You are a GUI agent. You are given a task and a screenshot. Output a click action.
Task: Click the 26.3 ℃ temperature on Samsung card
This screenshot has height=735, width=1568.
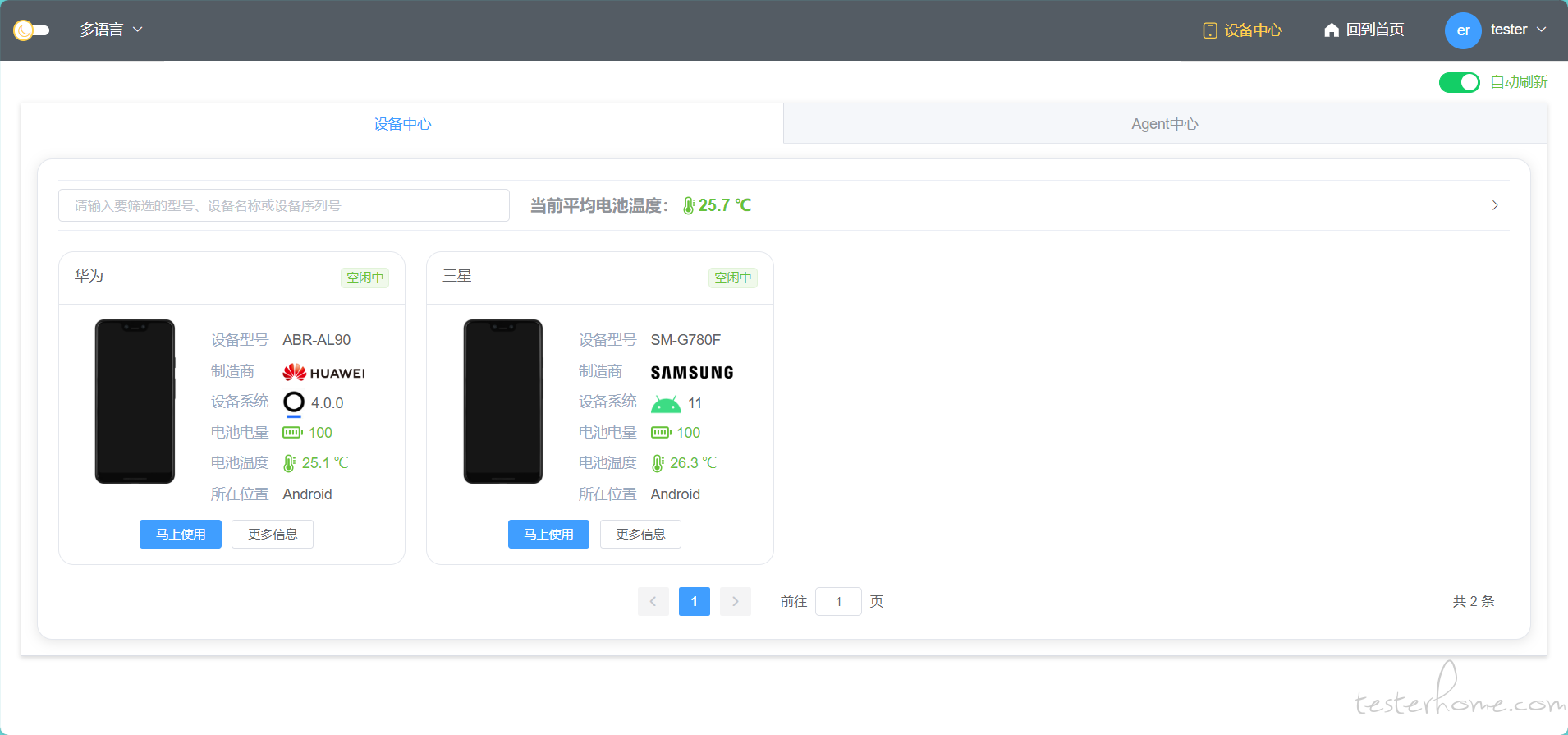[693, 463]
